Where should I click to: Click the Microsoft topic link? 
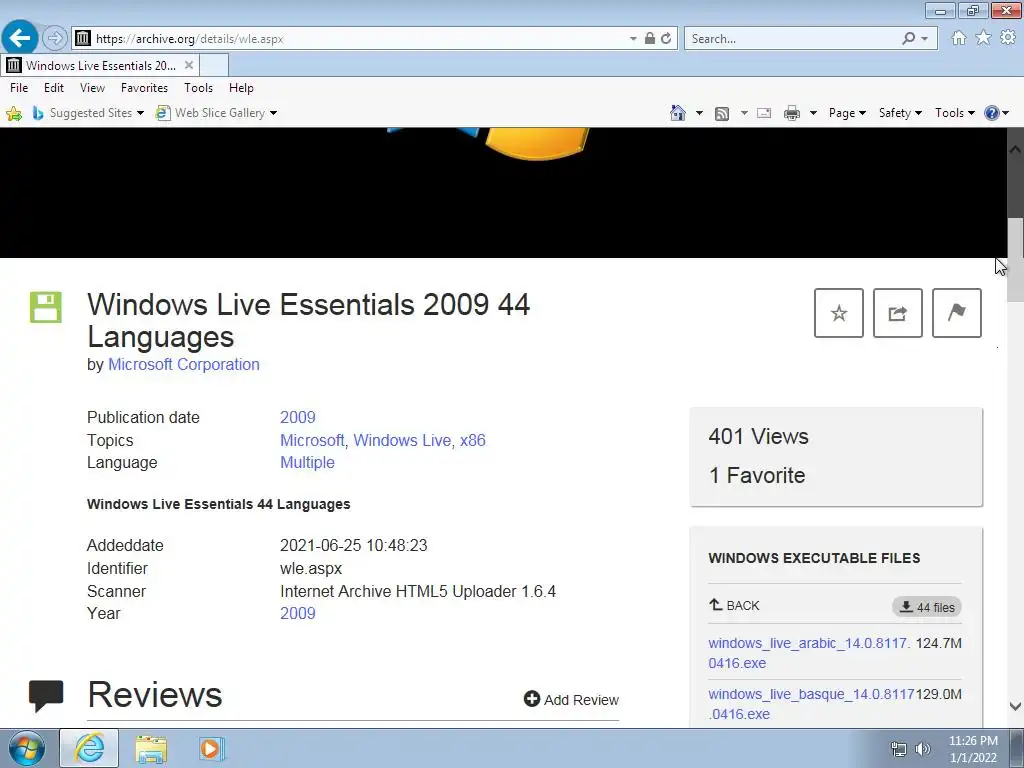pyautogui.click(x=312, y=440)
